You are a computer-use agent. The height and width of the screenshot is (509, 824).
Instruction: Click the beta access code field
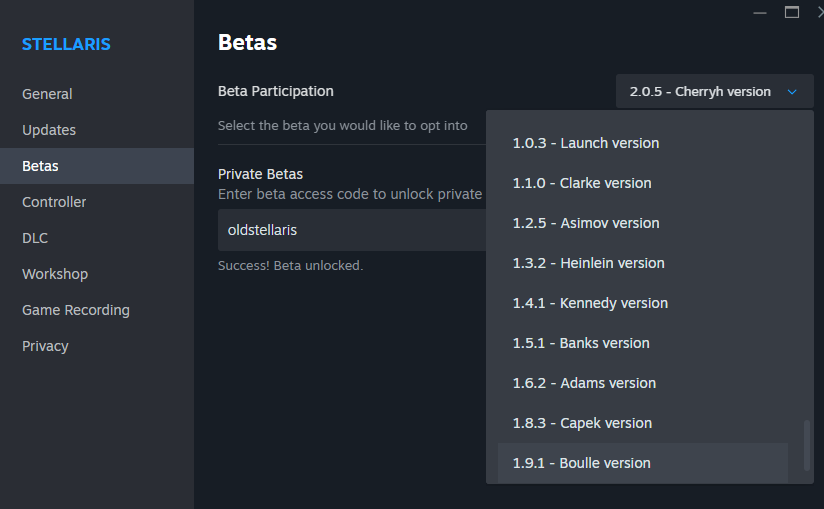click(352, 230)
